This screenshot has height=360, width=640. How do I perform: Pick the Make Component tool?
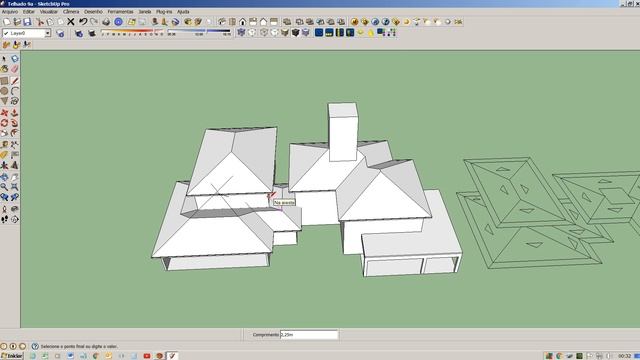(x=15, y=59)
